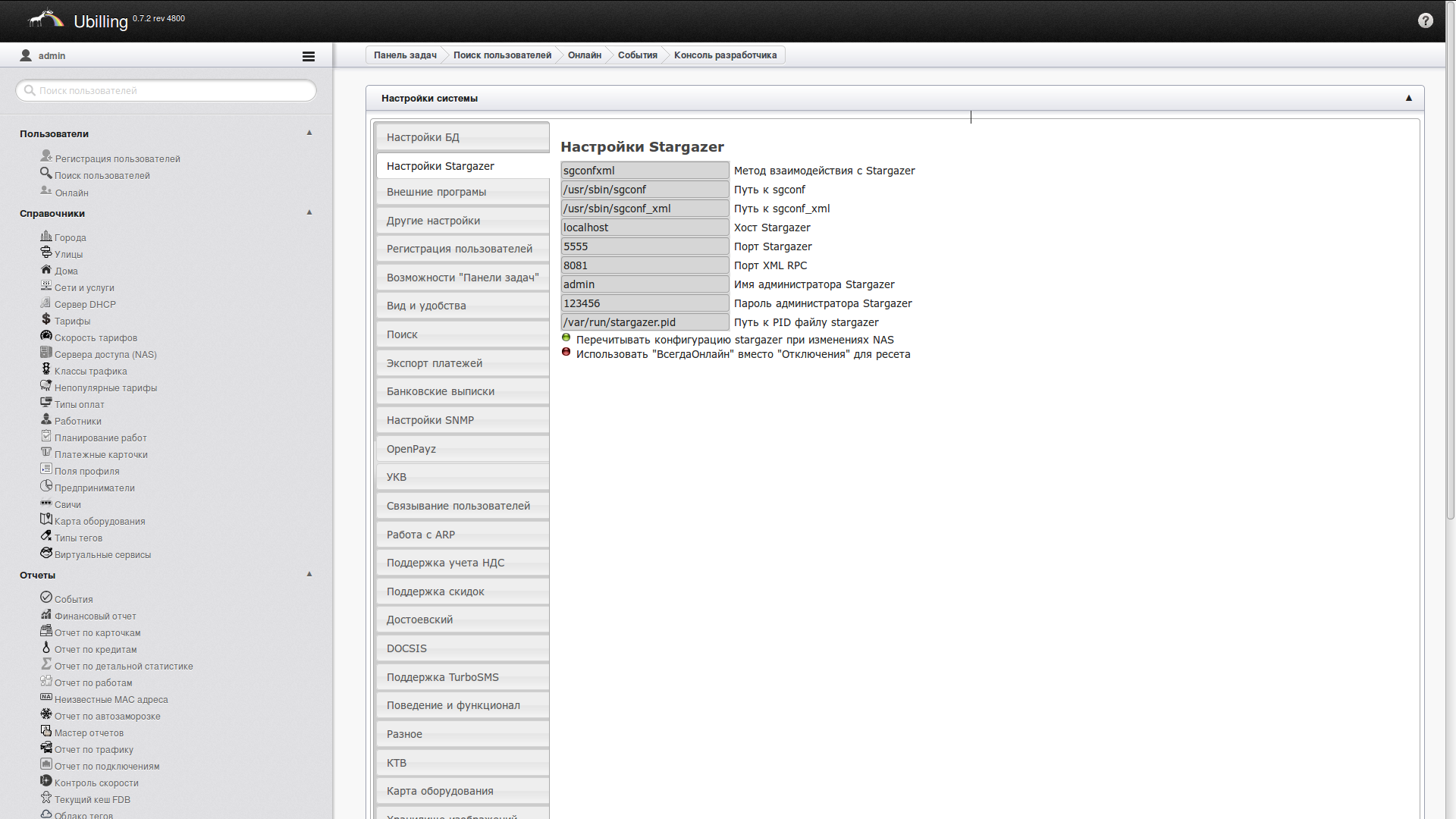Click the green indicator for Перечитывать конфигурацию stargazer
1456x819 pixels.
coord(566,337)
